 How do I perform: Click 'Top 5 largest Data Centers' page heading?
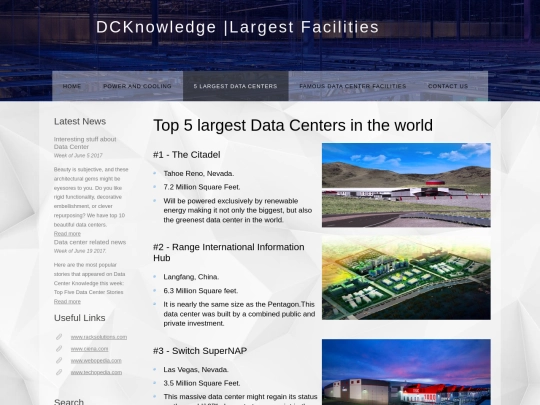pyautogui.click(x=293, y=125)
